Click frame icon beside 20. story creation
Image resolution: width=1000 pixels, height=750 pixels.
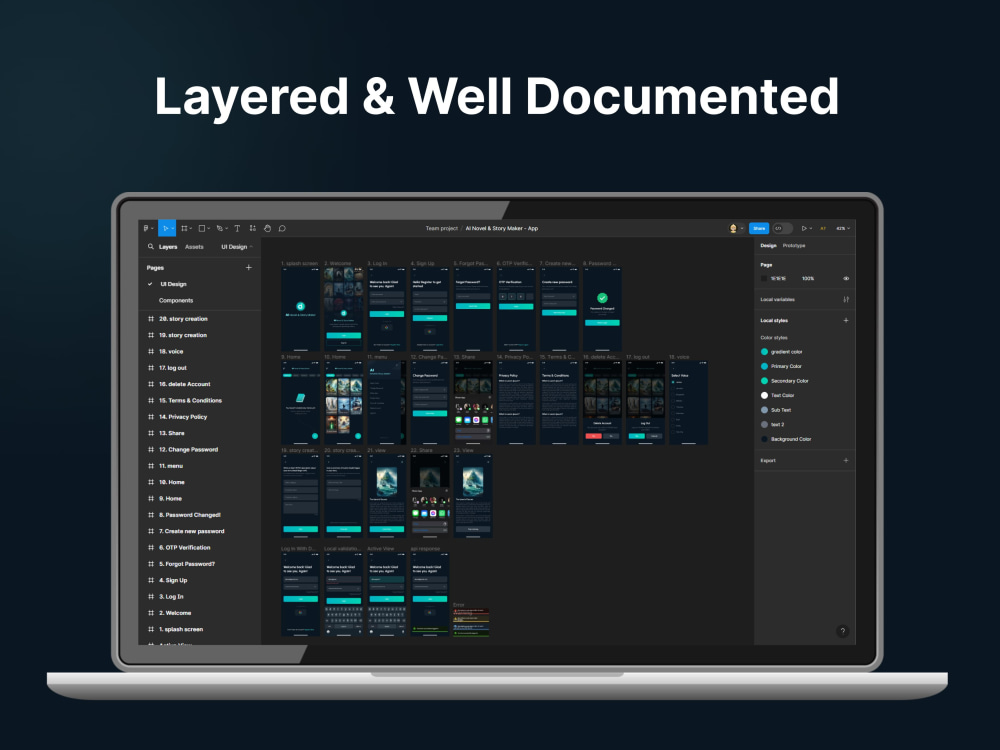tap(151, 319)
